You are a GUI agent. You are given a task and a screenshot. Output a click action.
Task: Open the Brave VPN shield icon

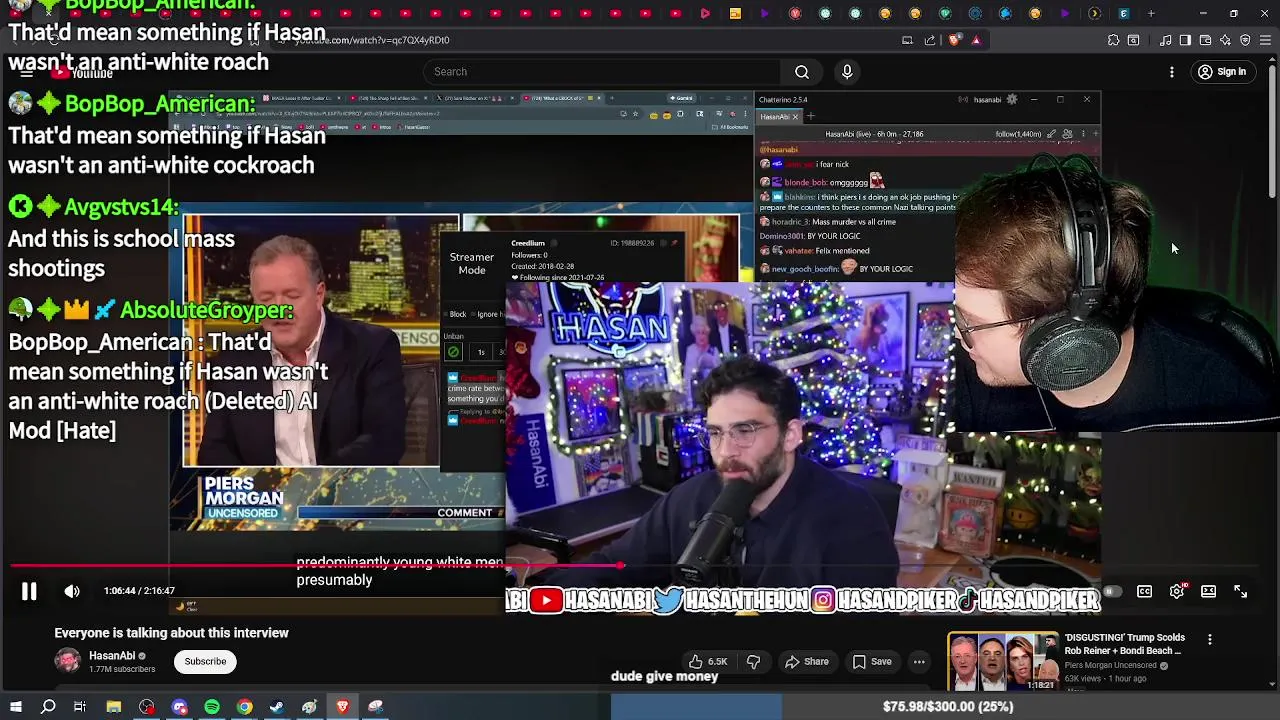[1245, 40]
